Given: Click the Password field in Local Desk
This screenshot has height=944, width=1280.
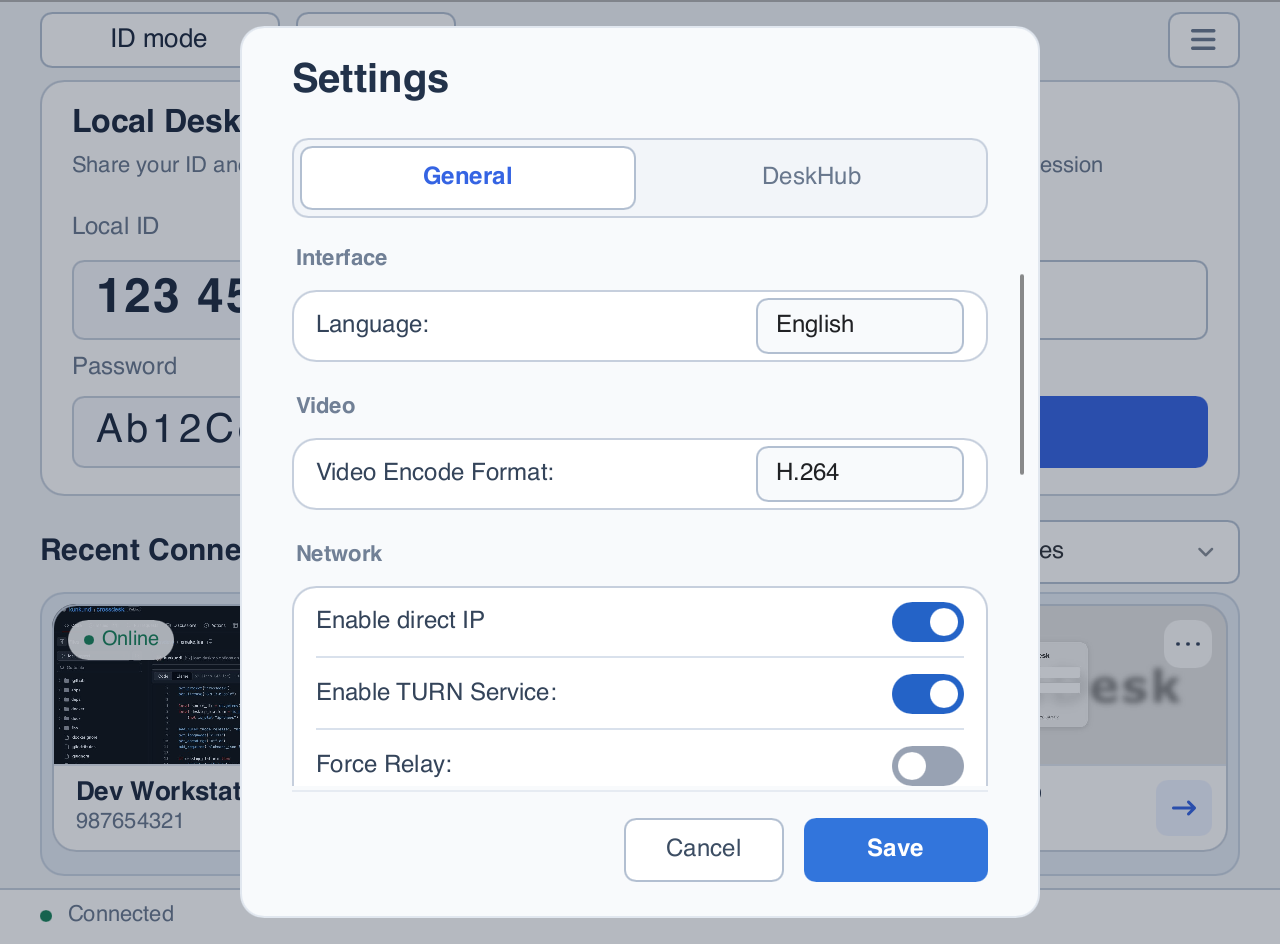Looking at the screenshot, I should [x=157, y=432].
